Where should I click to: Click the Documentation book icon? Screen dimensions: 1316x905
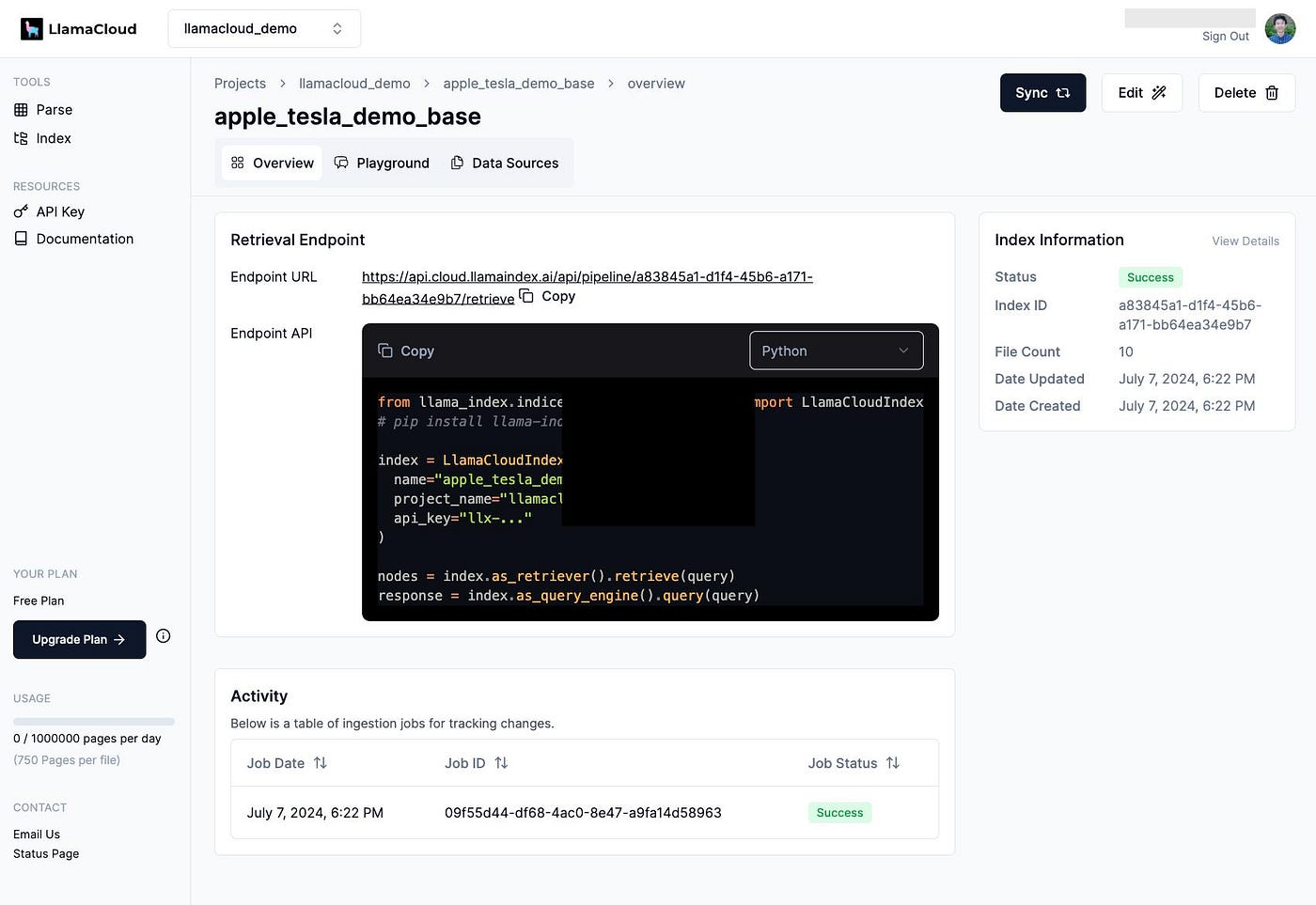(x=21, y=239)
